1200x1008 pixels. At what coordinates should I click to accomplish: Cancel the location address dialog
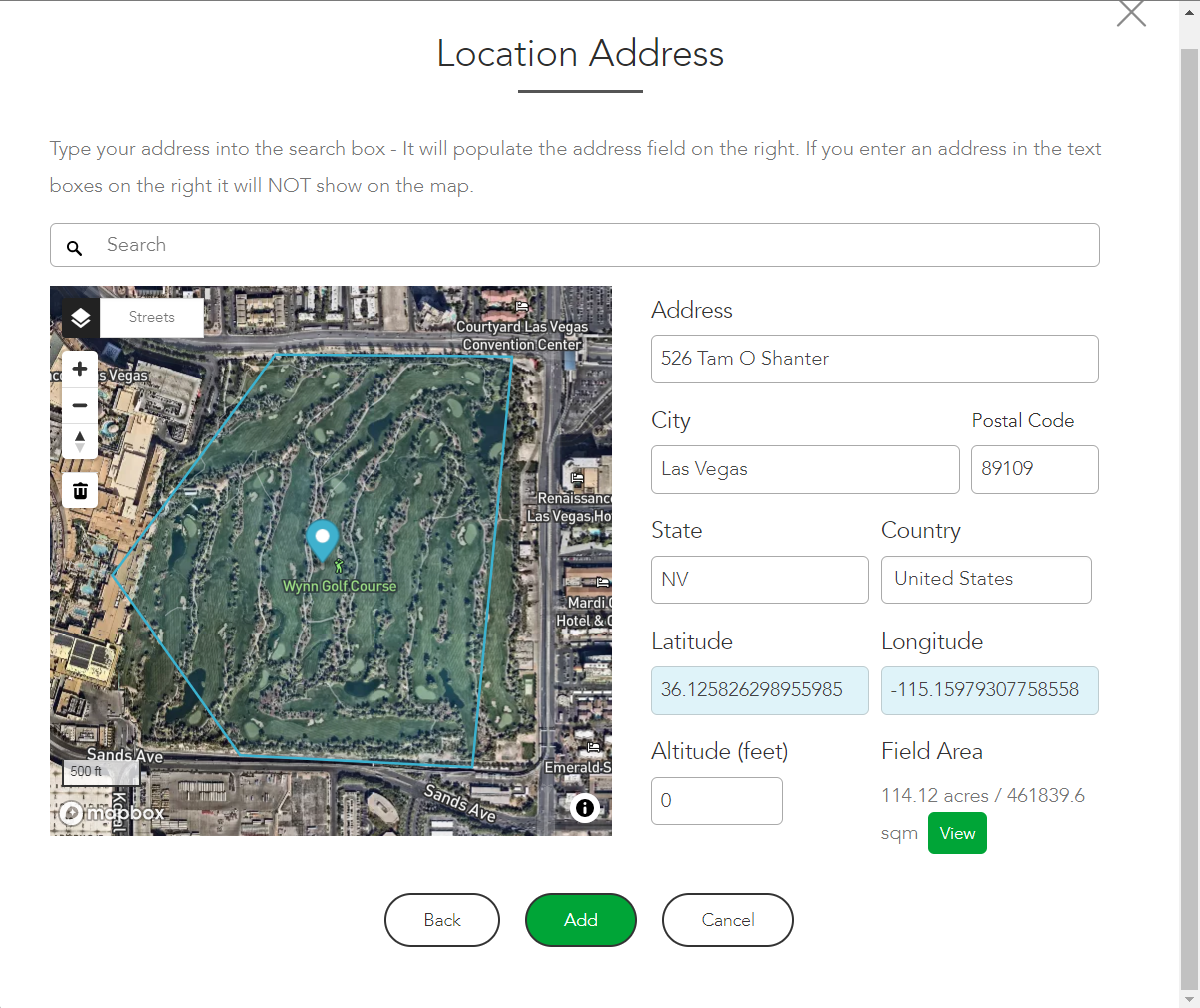728,920
